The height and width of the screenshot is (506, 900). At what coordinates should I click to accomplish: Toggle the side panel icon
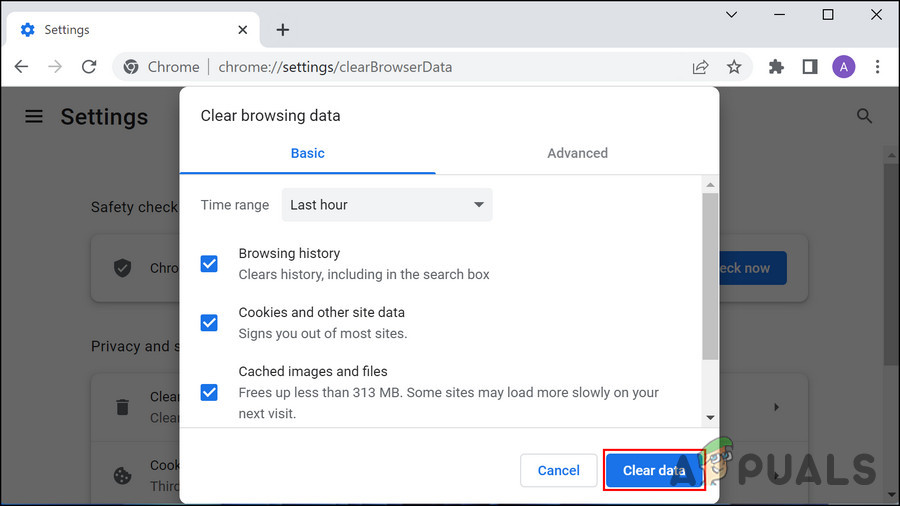pos(810,67)
